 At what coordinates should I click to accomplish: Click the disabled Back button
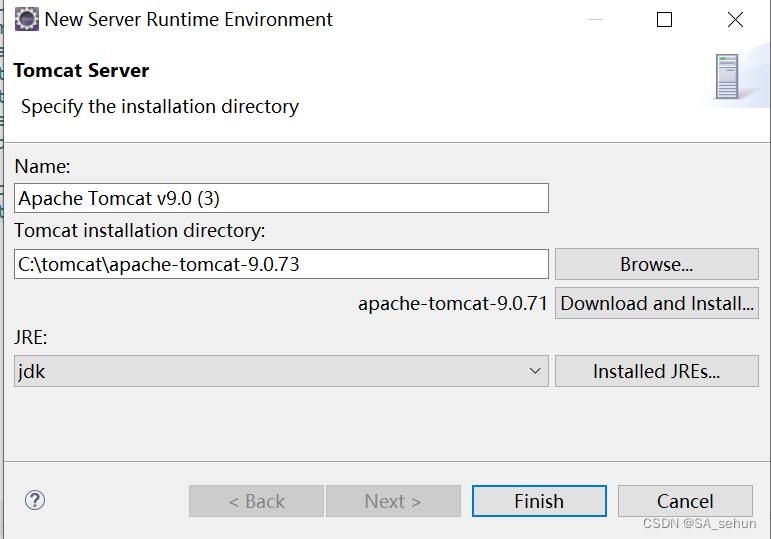(256, 501)
